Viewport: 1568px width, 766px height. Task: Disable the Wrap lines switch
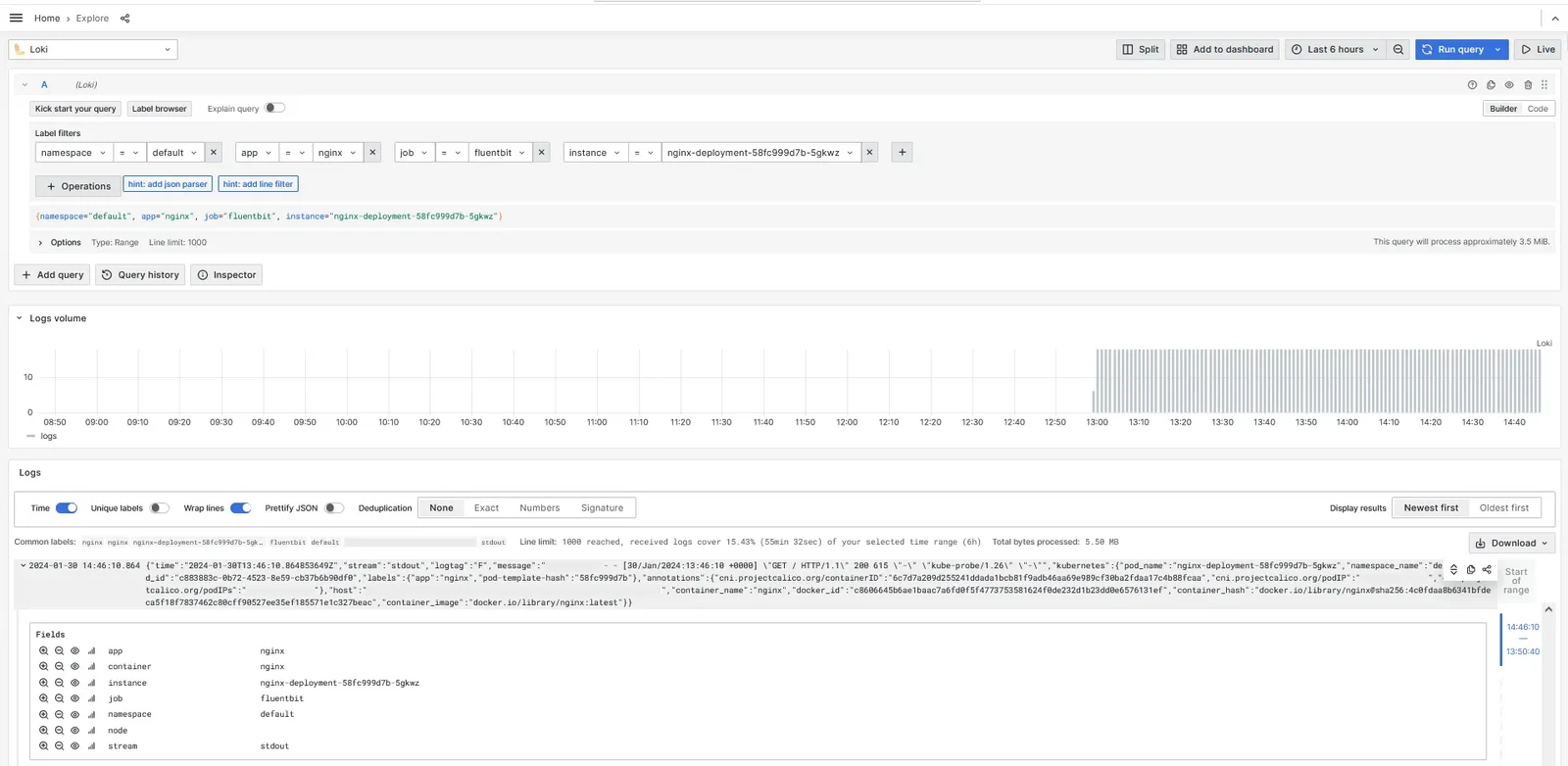point(241,508)
